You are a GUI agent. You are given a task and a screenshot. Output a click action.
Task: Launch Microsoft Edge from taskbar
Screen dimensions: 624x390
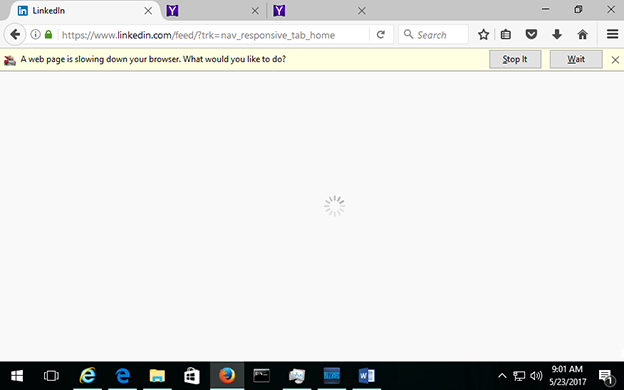pos(123,376)
